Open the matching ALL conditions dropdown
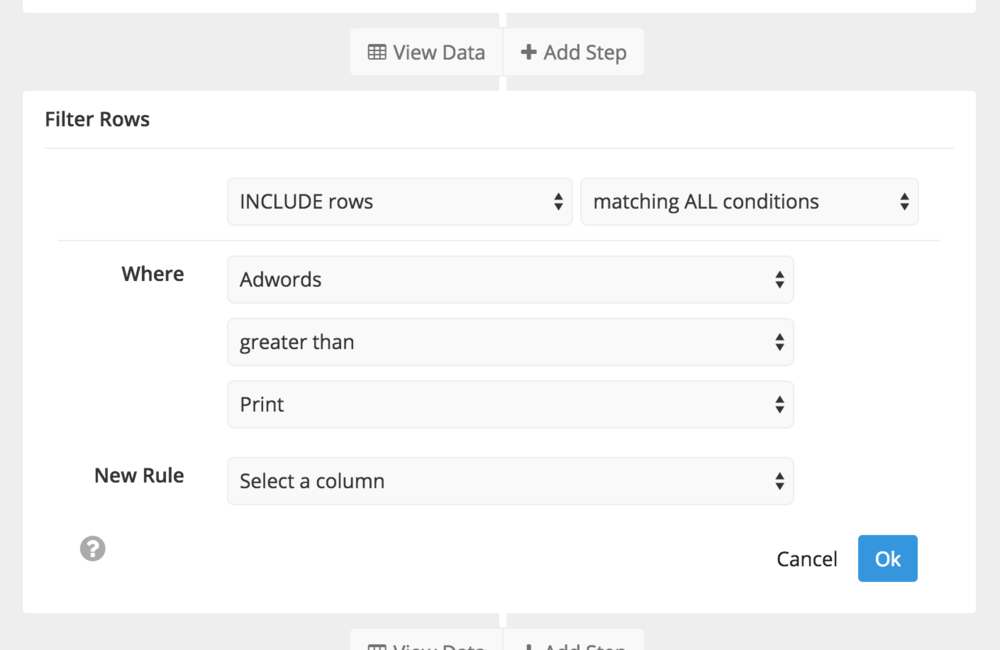This screenshot has height=650, width=1000. pyautogui.click(x=749, y=202)
